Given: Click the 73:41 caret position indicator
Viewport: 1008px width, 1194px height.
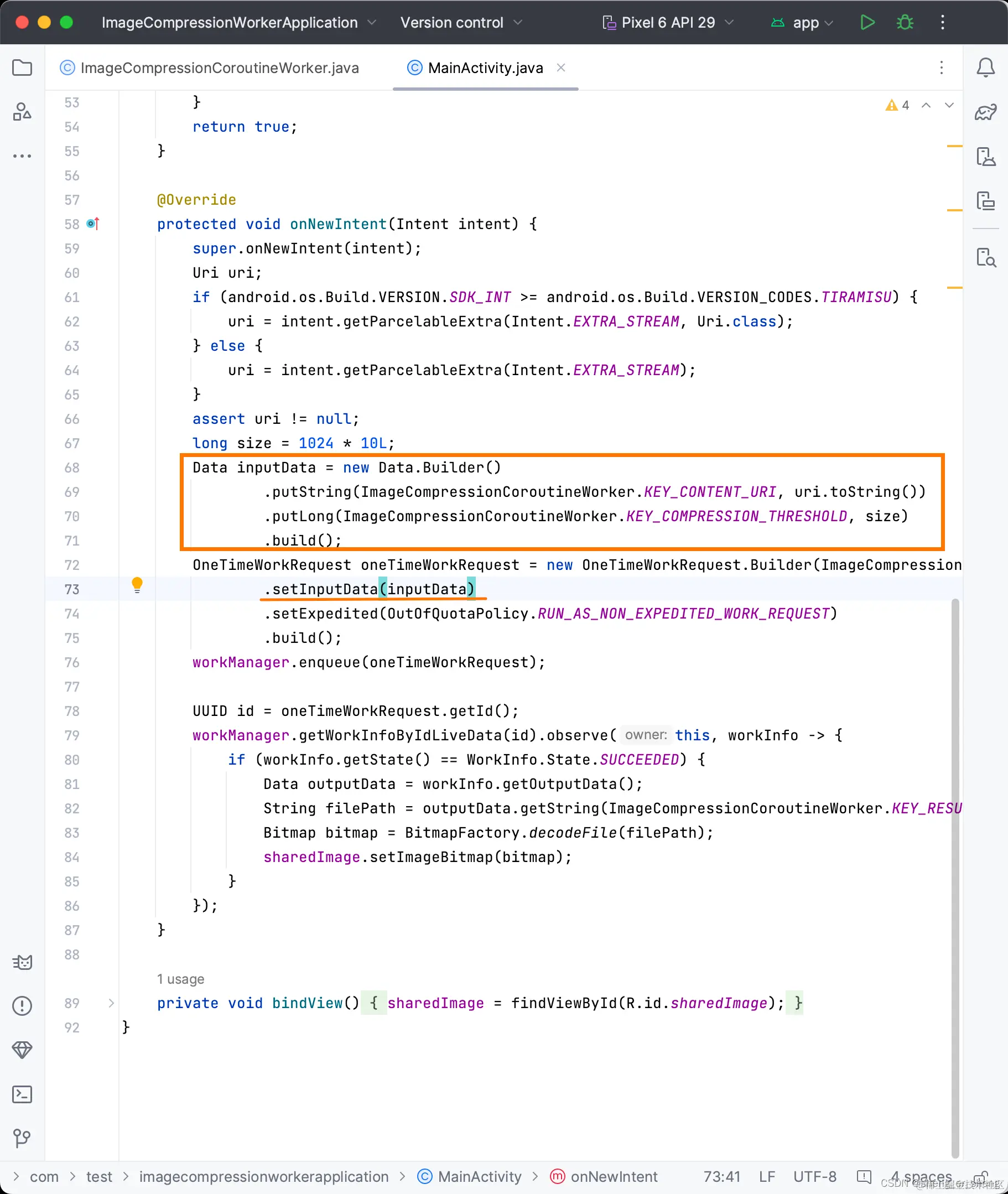Looking at the screenshot, I should click(722, 1177).
